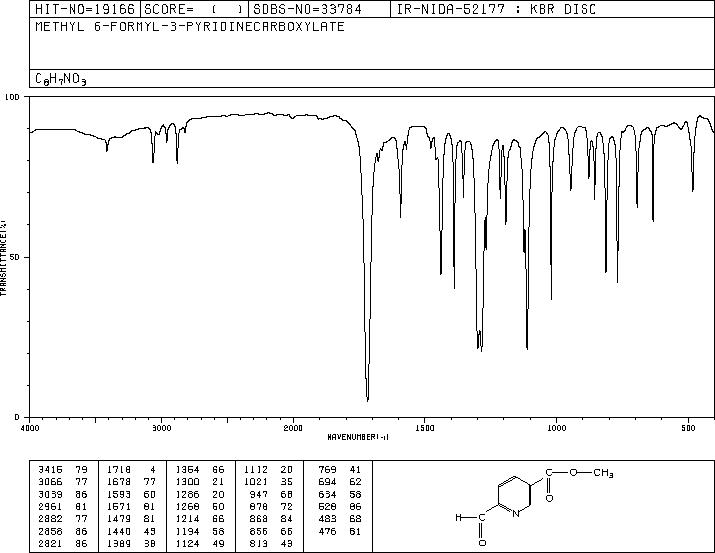
Task: Select the 1364 wavenumber entry
Action: click(187, 470)
